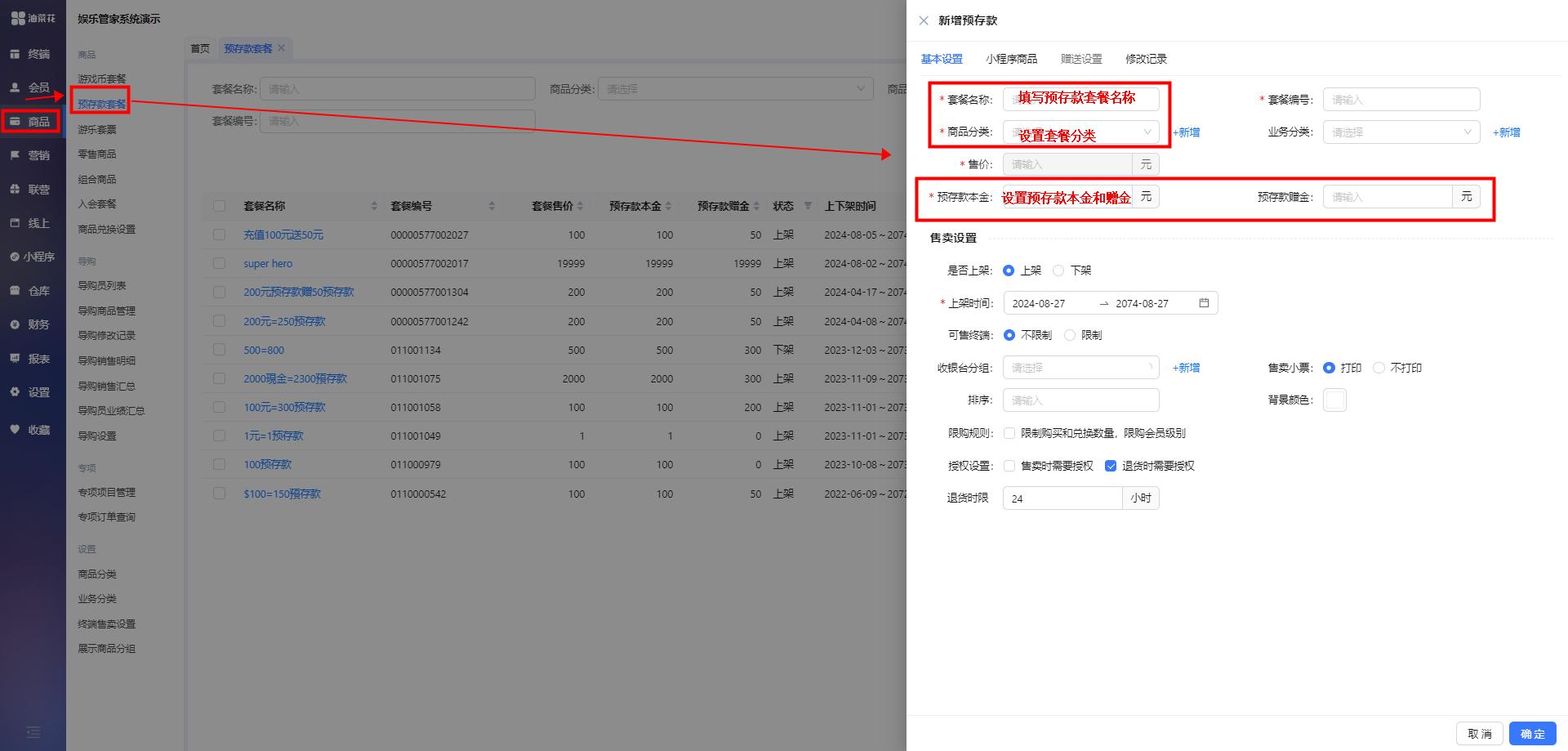
Task: Go to the 首页 tab
Action: [200, 48]
